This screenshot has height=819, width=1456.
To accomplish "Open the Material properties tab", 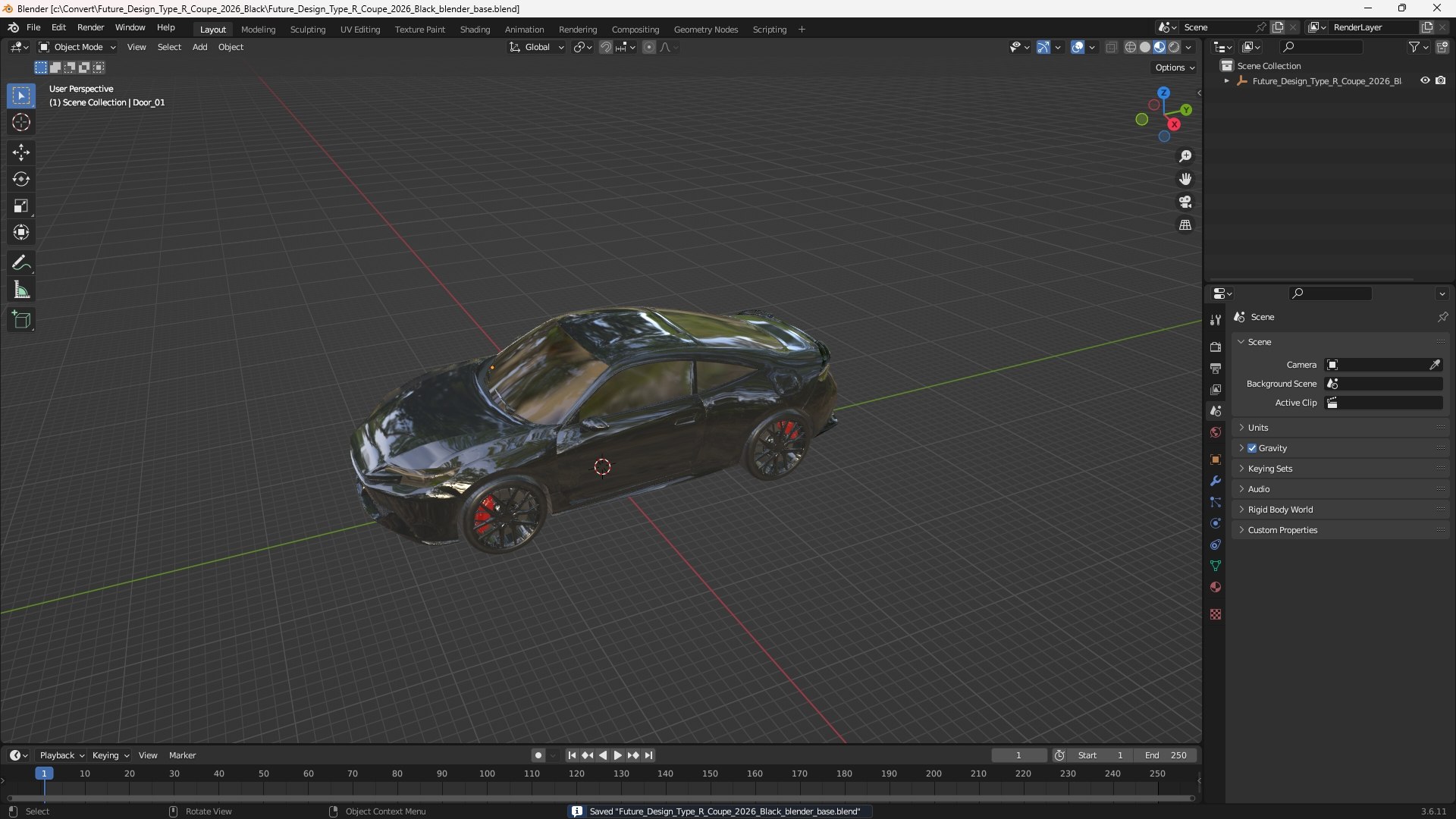I will pos(1216,587).
